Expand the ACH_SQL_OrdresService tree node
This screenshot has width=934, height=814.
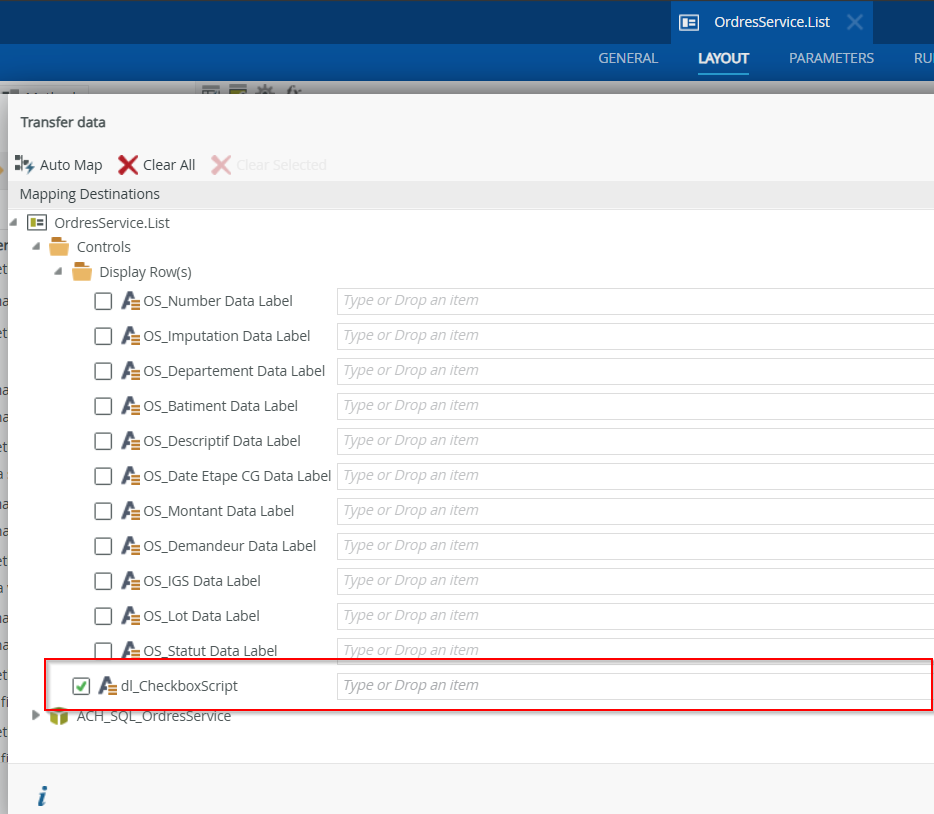tap(37, 715)
